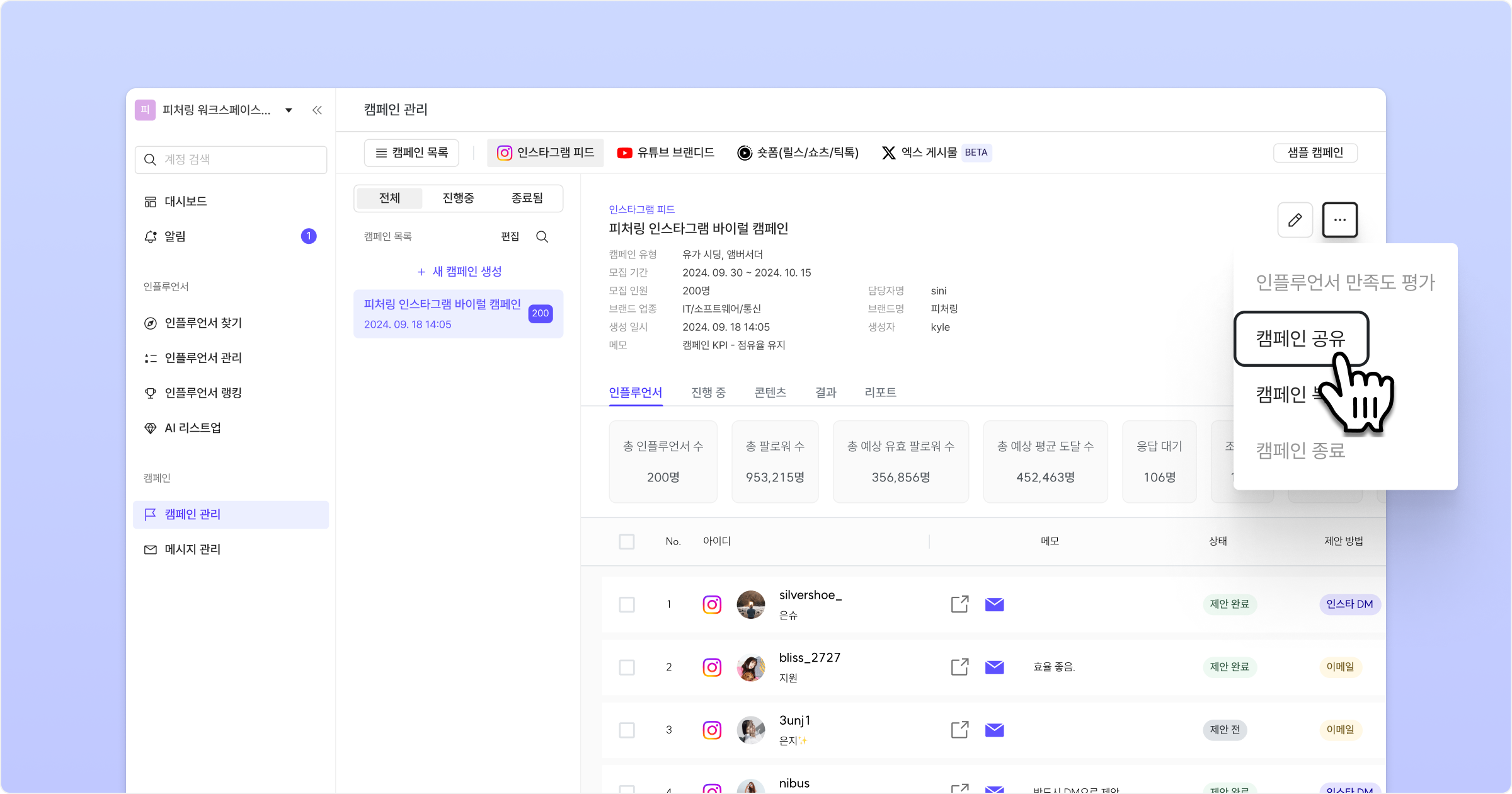Choose 캠페인 종료 in the dropdown menu
1512x794 pixels.
pos(1300,451)
